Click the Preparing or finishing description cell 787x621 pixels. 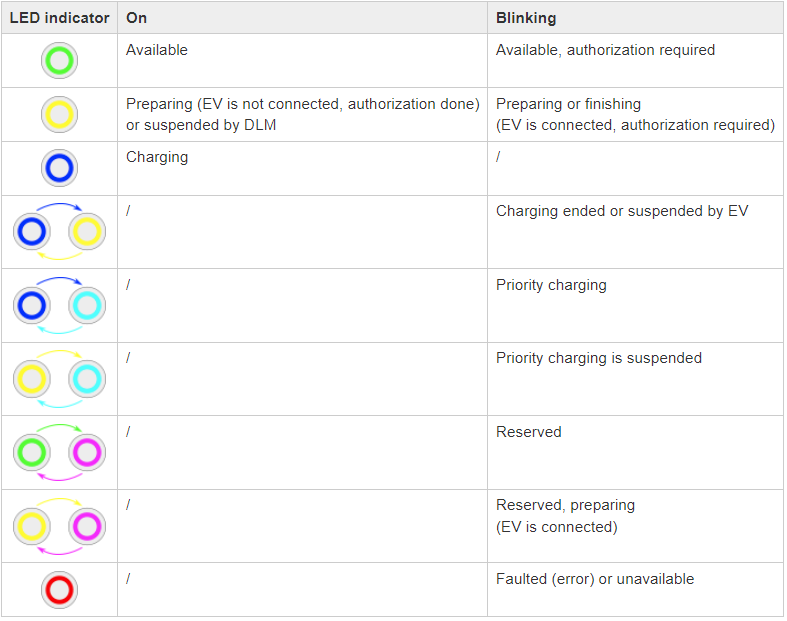click(x=635, y=114)
